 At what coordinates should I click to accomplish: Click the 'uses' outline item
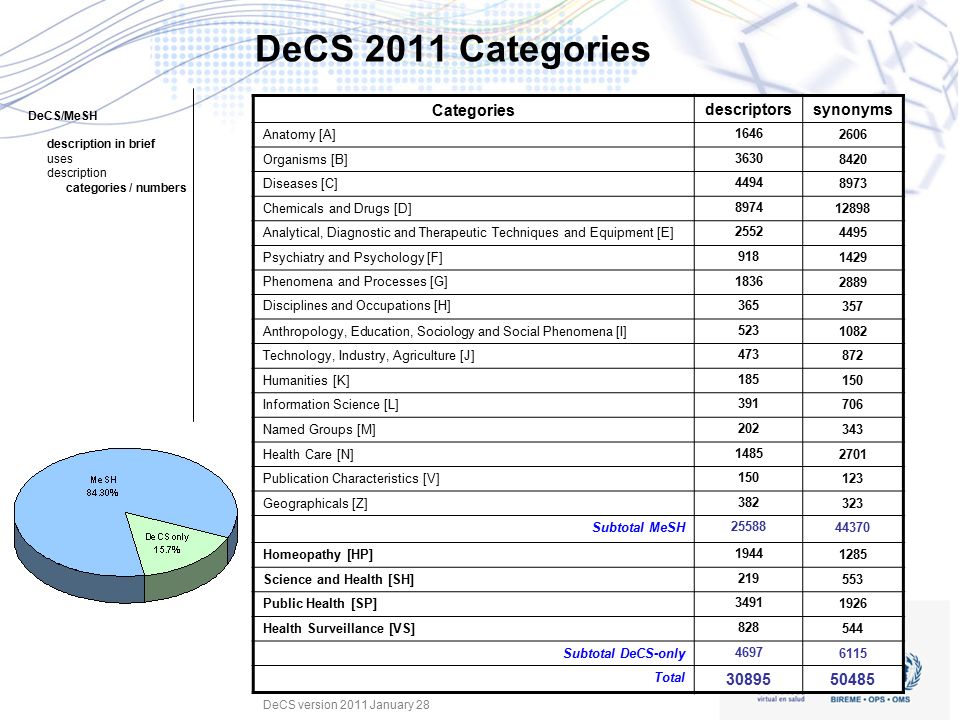point(59,159)
